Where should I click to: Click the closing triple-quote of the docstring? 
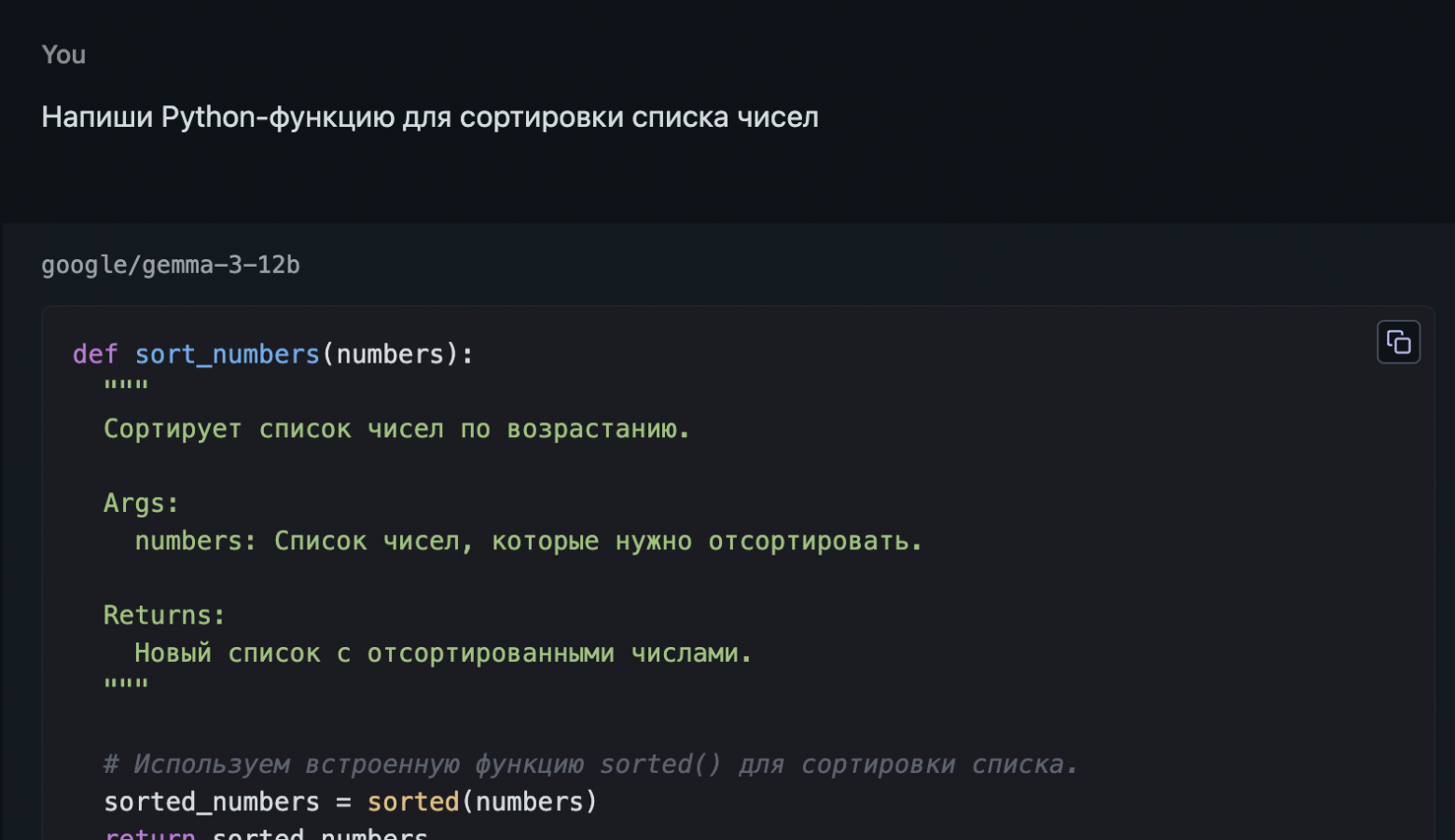(x=125, y=683)
